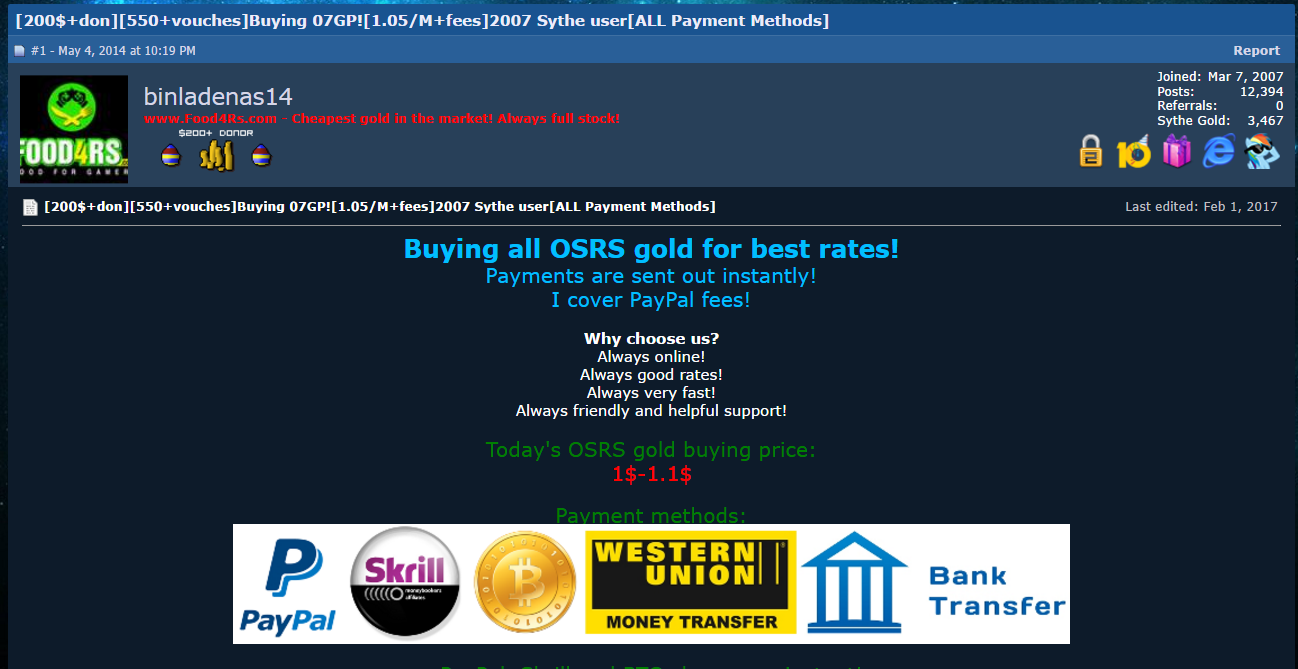Click the 'Payment methods:' heading
Screen dimensions: 1298x669
click(651, 516)
